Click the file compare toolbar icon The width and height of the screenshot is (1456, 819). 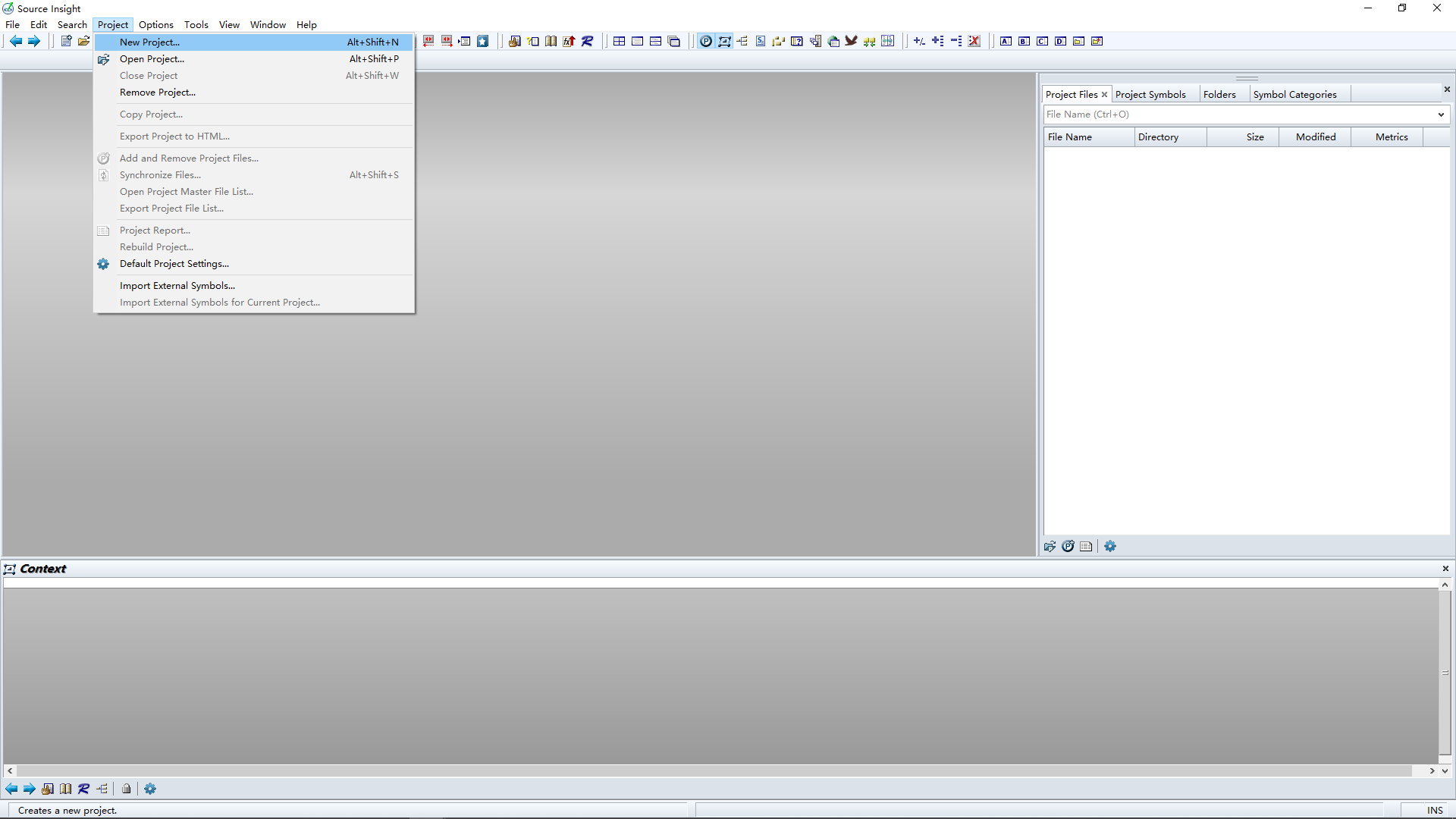click(x=888, y=41)
